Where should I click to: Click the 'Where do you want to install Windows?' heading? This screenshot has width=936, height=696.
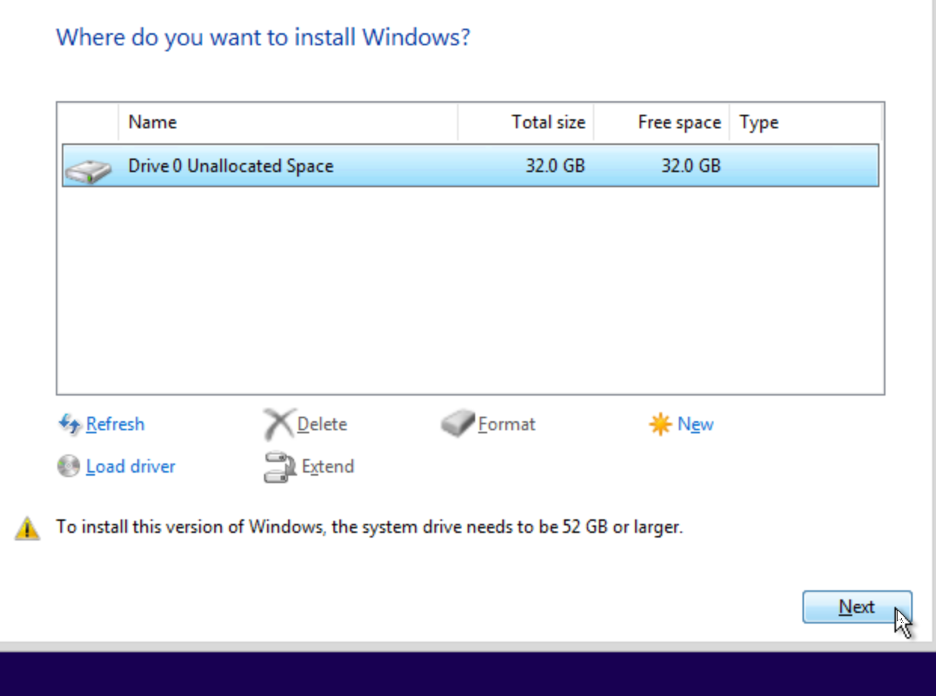click(263, 38)
